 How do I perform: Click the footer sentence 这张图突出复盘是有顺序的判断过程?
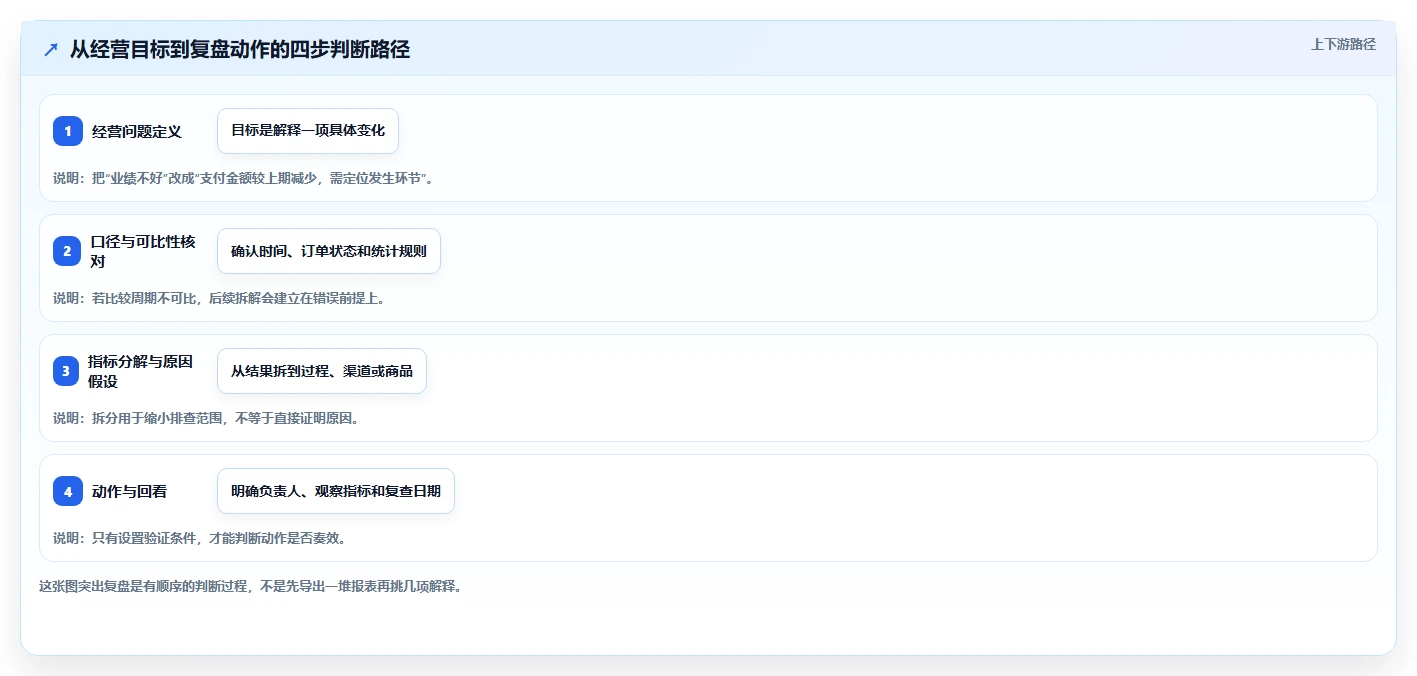pyautogui.click(x=250, y=586)
